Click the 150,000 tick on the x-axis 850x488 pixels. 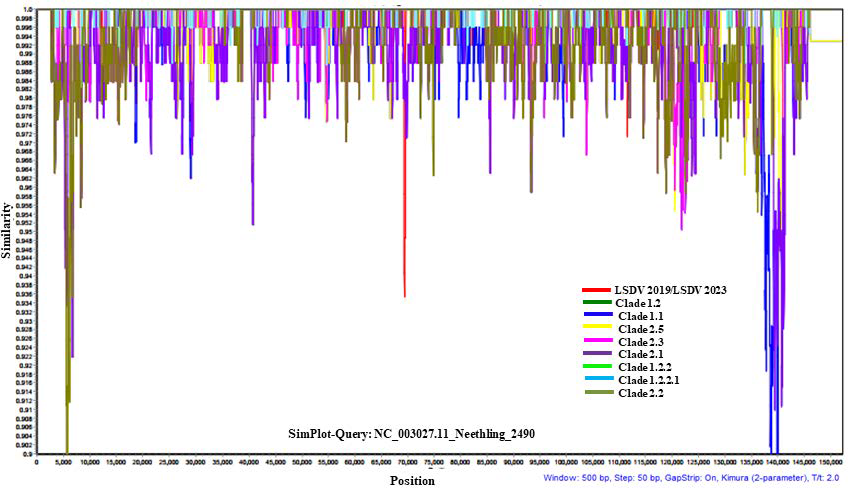coord(829,463)
